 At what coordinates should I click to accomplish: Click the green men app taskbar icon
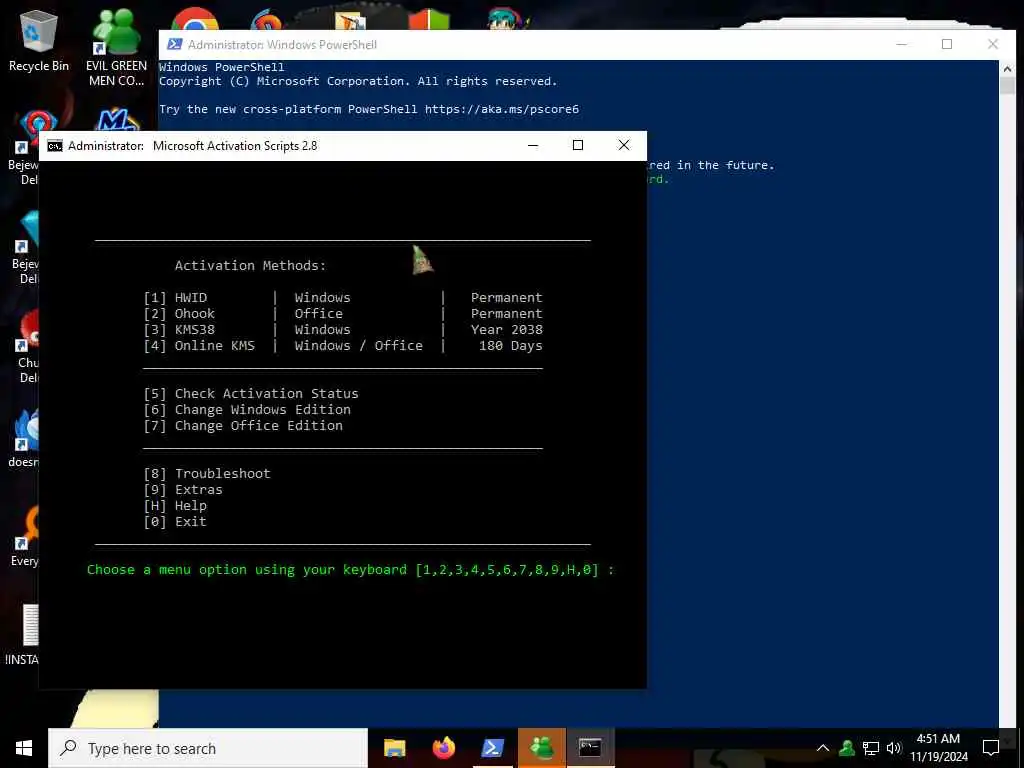click(541, 748)
